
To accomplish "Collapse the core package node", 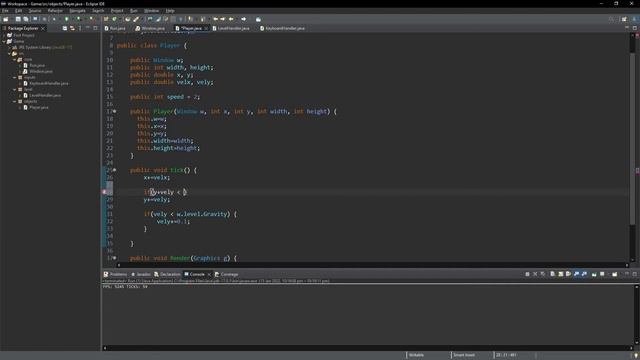I will tap(14, 60).
